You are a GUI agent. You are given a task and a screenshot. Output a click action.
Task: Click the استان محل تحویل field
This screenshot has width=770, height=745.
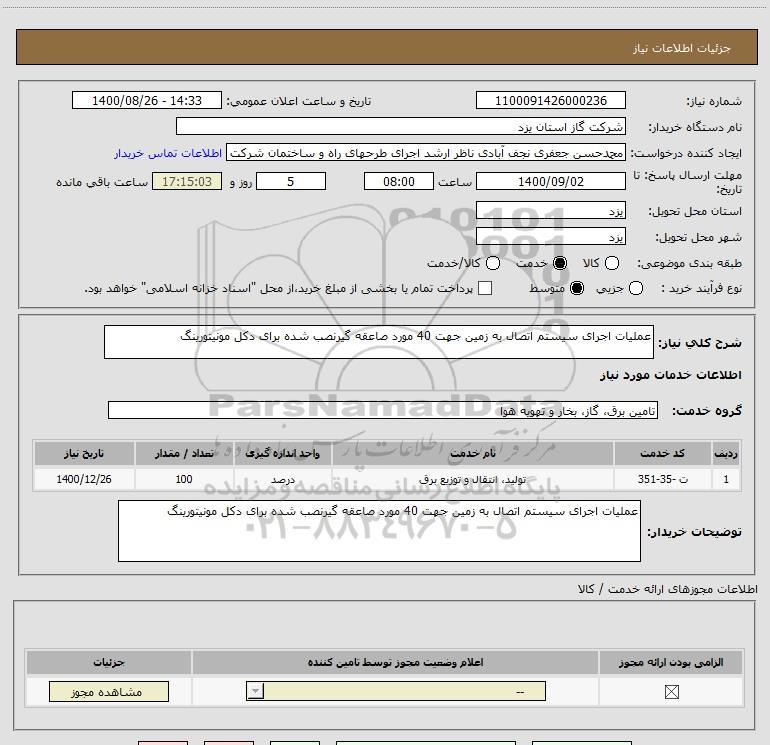pyautogui.click(x=550, y=211)
